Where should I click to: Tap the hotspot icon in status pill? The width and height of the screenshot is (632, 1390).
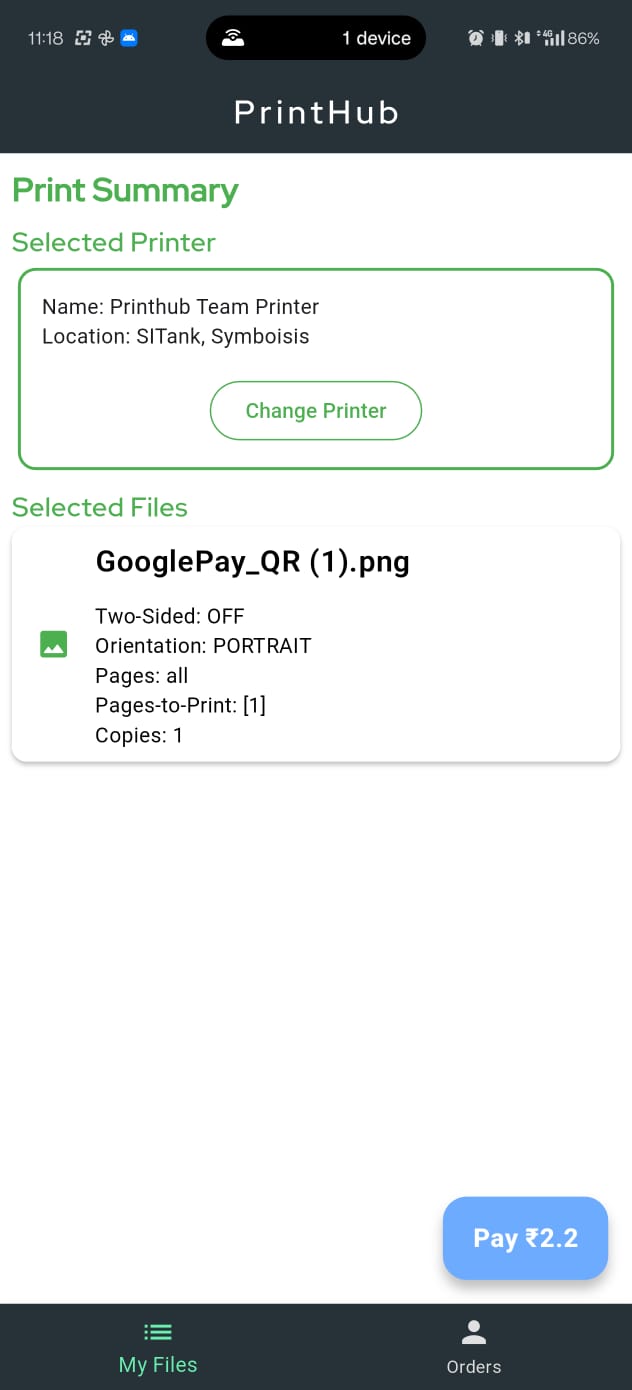click(233, 38)
